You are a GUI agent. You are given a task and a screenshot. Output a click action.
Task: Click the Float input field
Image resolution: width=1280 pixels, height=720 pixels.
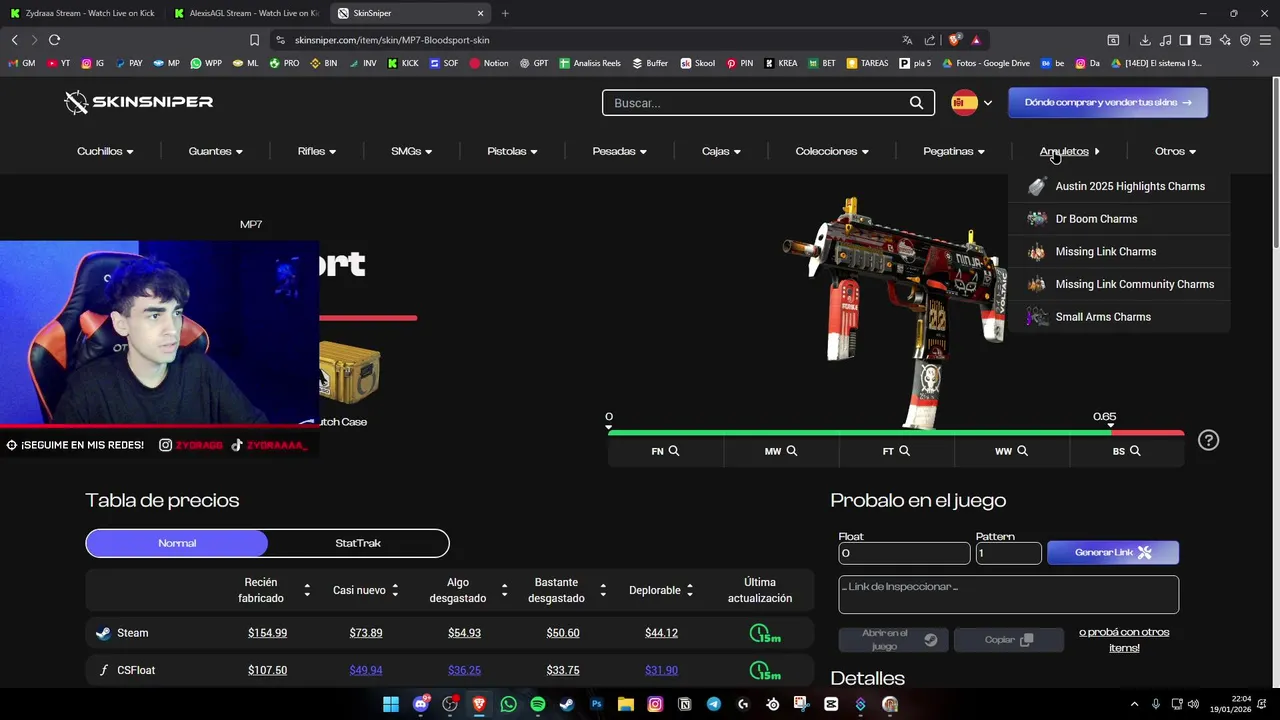pos(904,553)
